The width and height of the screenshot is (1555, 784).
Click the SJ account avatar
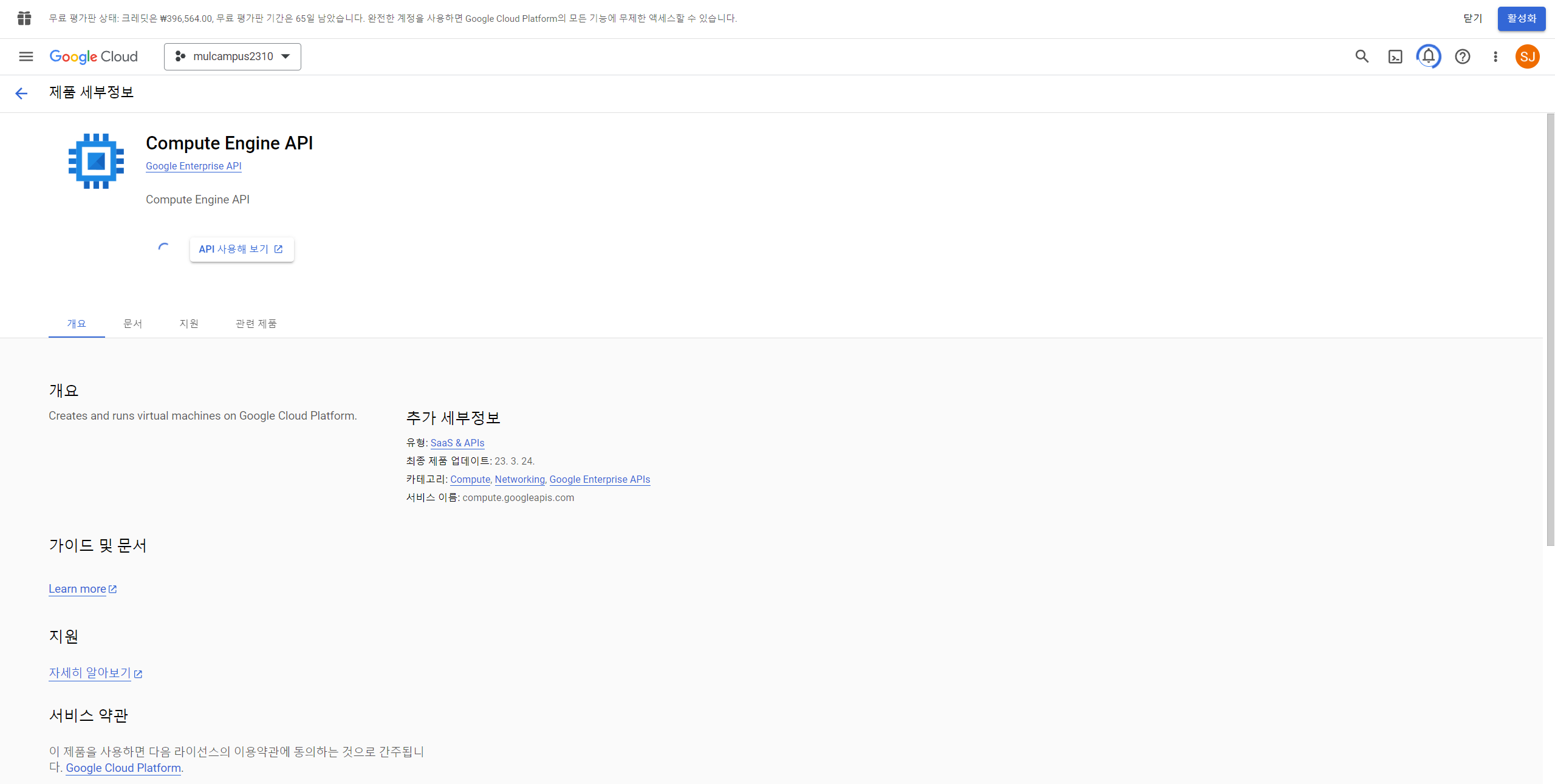(1527, 56)
